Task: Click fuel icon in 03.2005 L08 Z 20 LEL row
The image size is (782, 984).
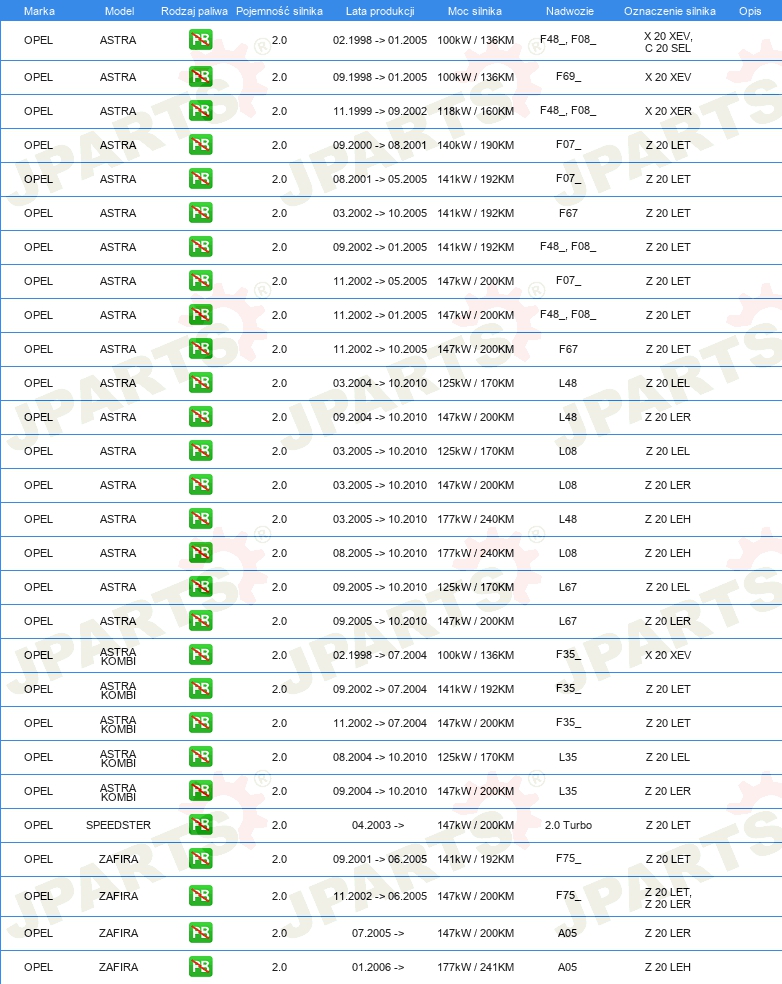Action: (201, 451)
